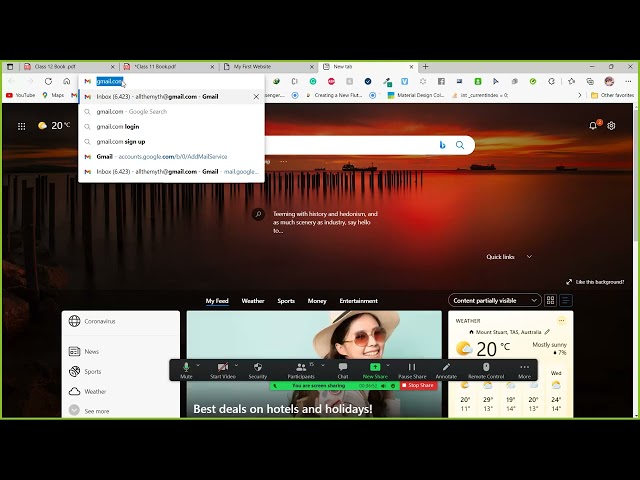Open Zoom Chat panel

[x=343, y=370]
